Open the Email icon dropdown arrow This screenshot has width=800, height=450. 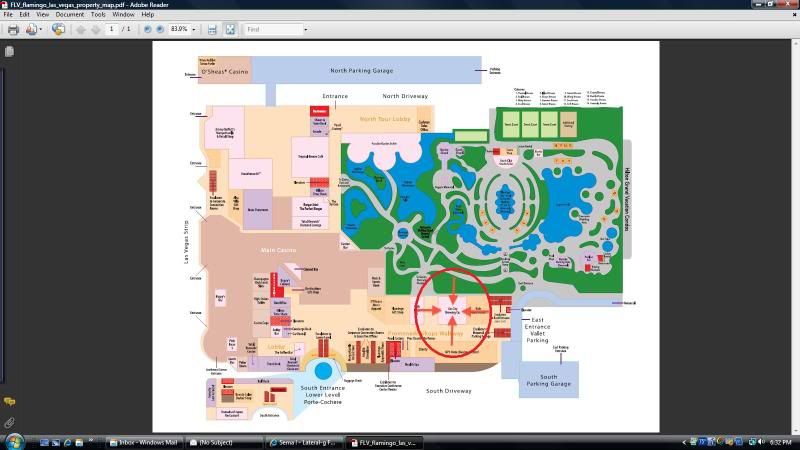coord(41,30)
